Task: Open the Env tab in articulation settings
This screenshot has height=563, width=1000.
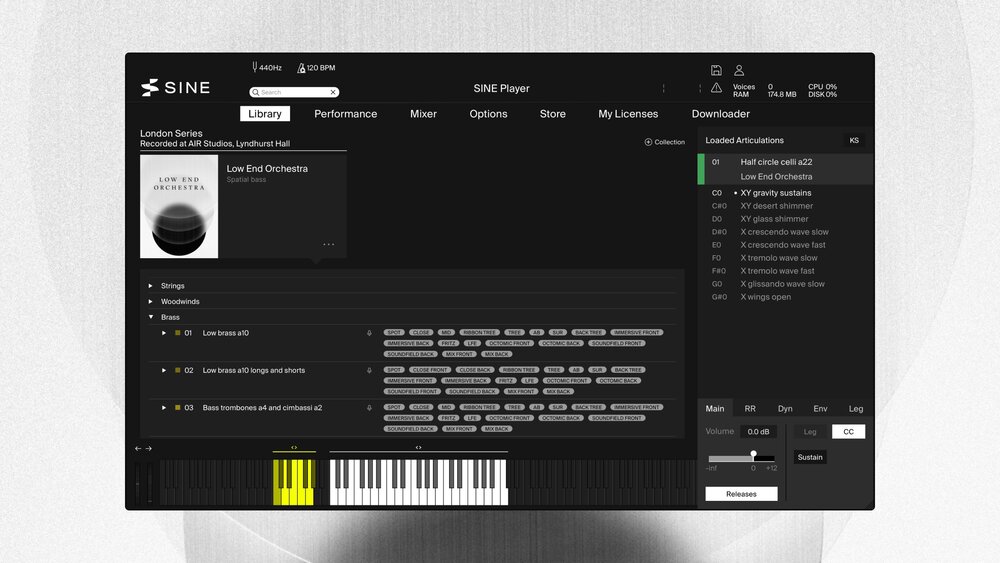Action: pos(820,409)
